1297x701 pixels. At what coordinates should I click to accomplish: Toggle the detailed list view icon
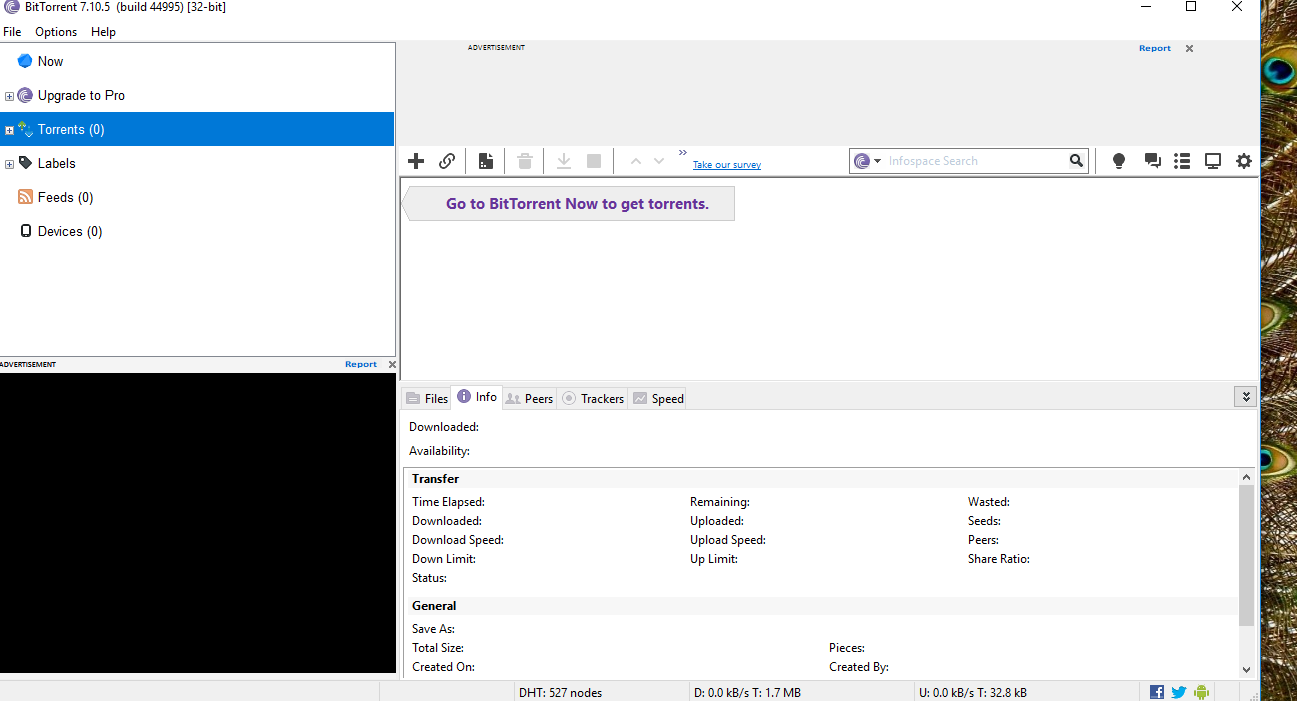1182,161
